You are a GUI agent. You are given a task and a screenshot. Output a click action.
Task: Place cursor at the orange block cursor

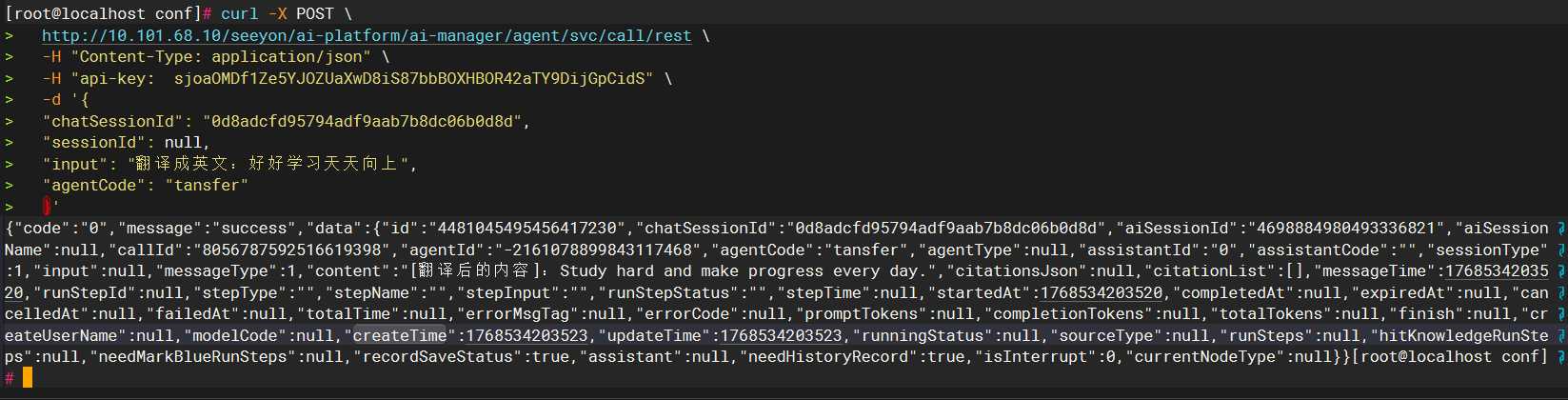point(28,378)
